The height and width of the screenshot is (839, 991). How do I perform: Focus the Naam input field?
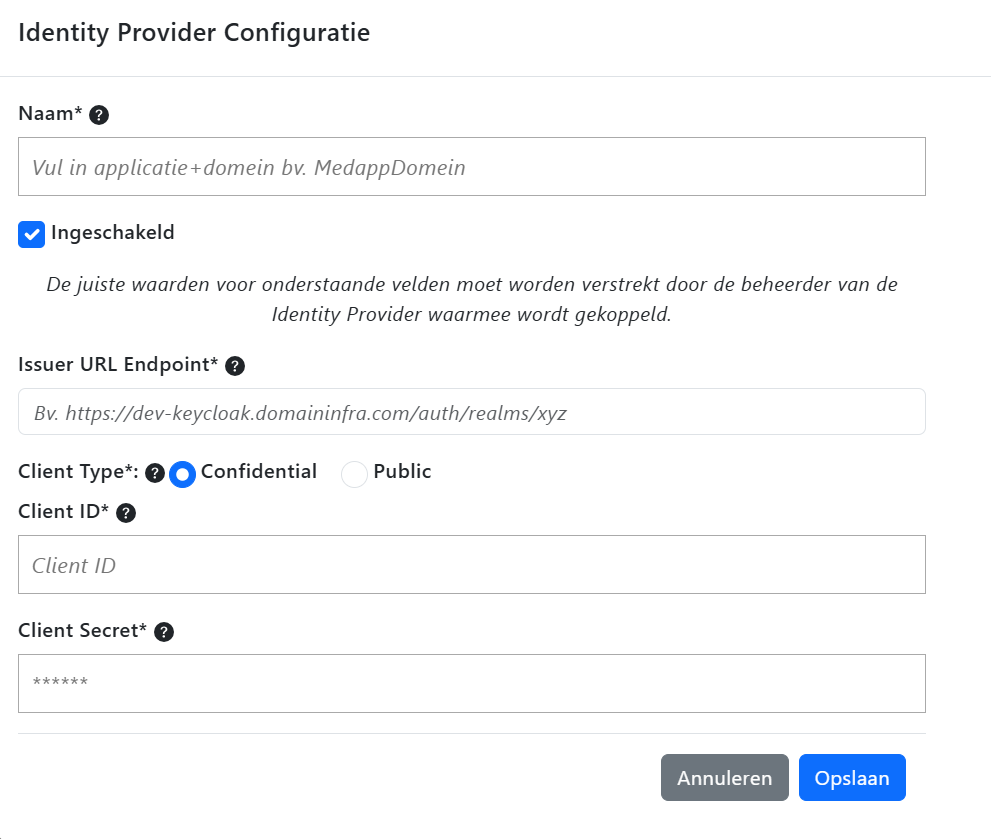click(x=472, y=167)
